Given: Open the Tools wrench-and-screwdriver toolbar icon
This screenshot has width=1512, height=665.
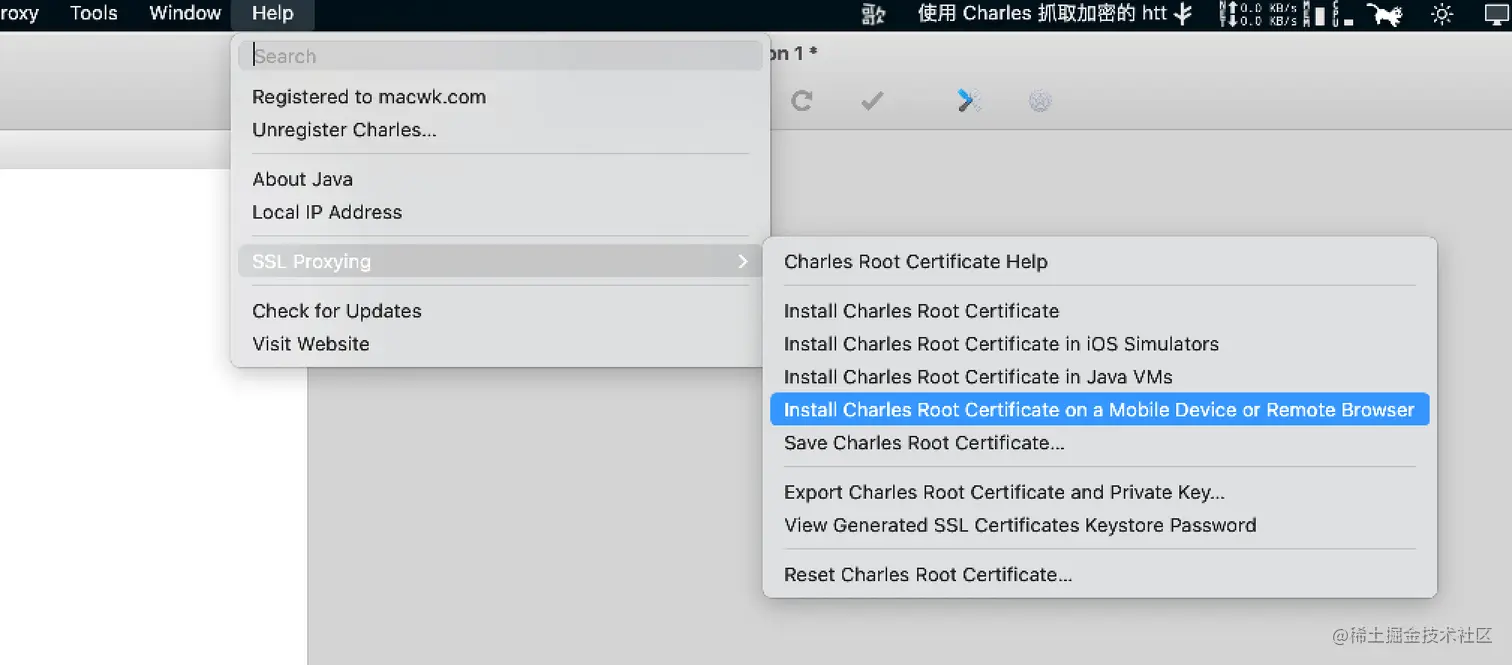Looking at the screenshot, I should pyautogui.click(x=968, y=101).
